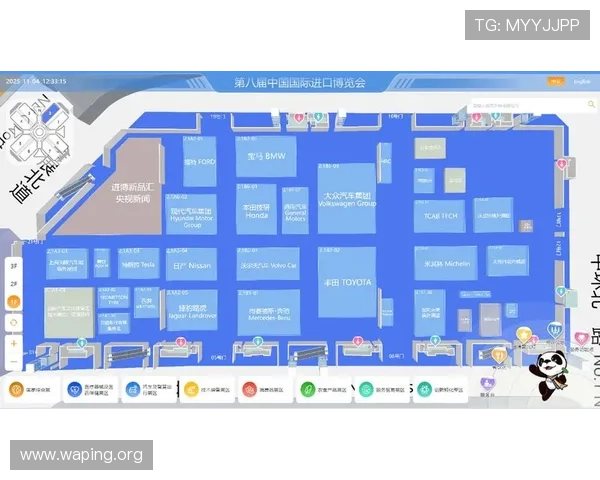Screen dimensions: 600x480
Task: Click the orange icon in bottom category bar
Action: 17,390
